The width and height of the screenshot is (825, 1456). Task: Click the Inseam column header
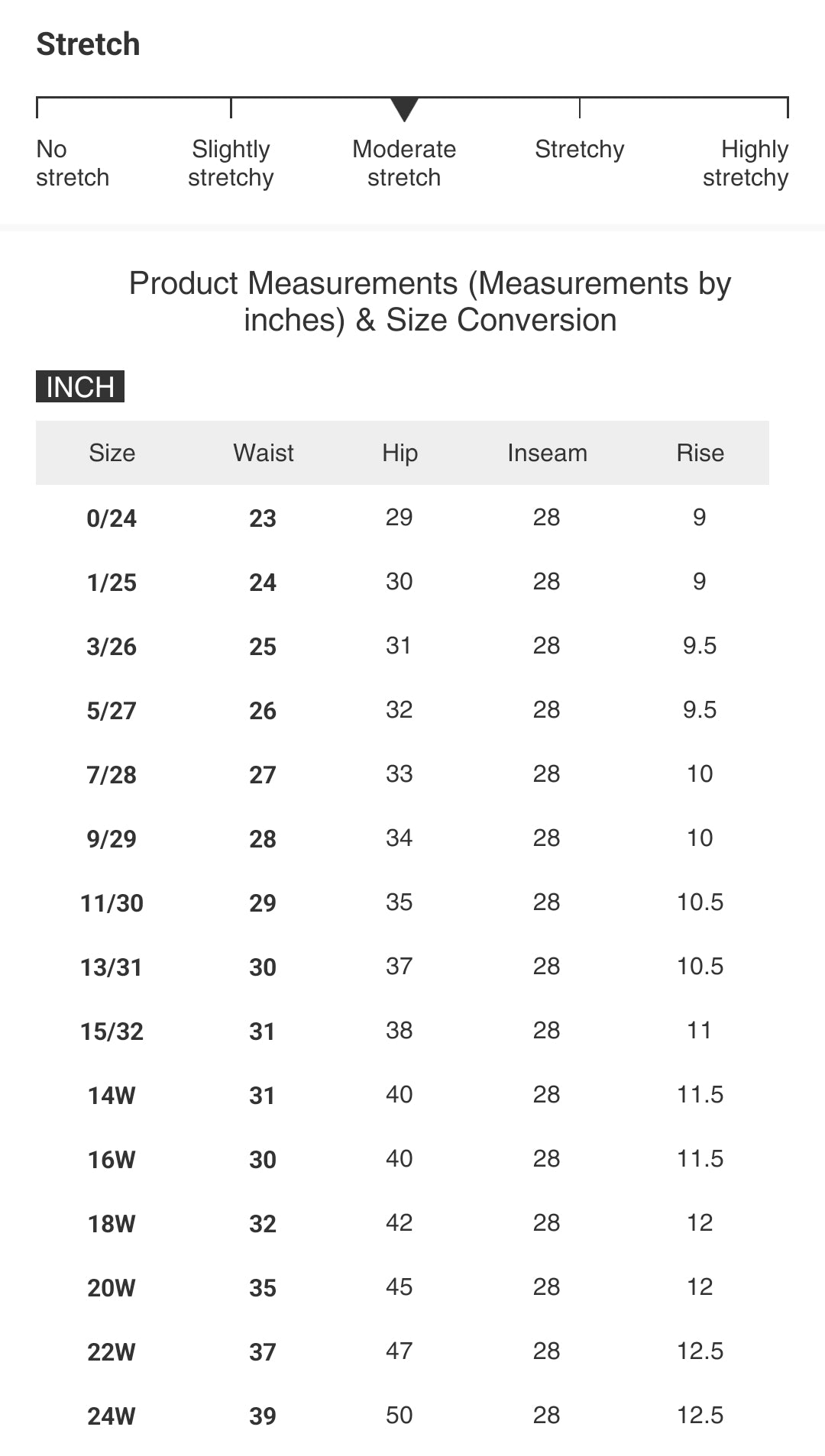point(547,453)
